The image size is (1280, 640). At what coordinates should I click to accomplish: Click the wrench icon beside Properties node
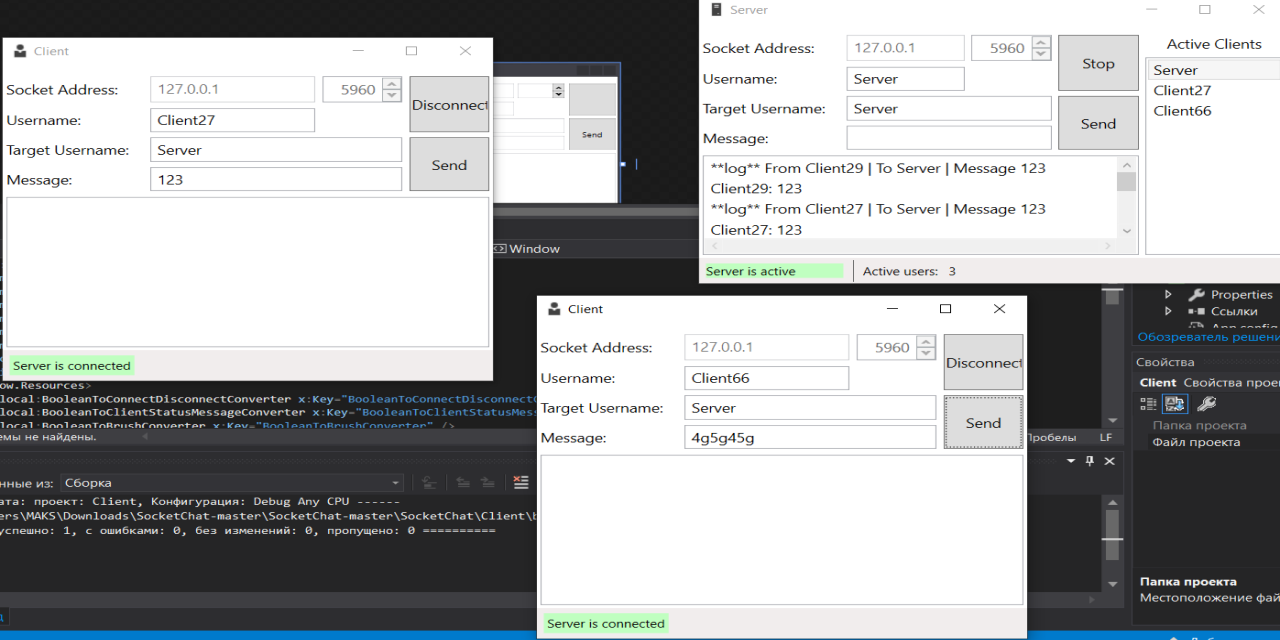coord(1197,294)
